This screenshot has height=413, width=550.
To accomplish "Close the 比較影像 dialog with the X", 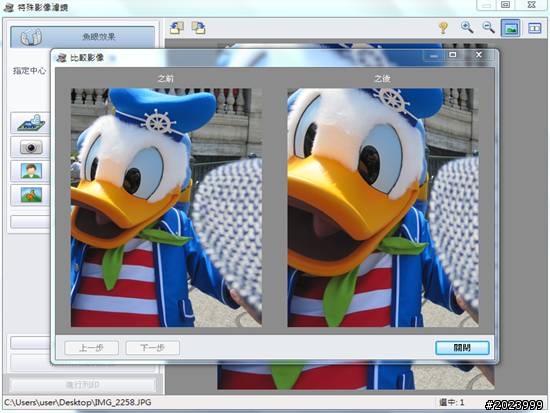I will tap(478, 55).
